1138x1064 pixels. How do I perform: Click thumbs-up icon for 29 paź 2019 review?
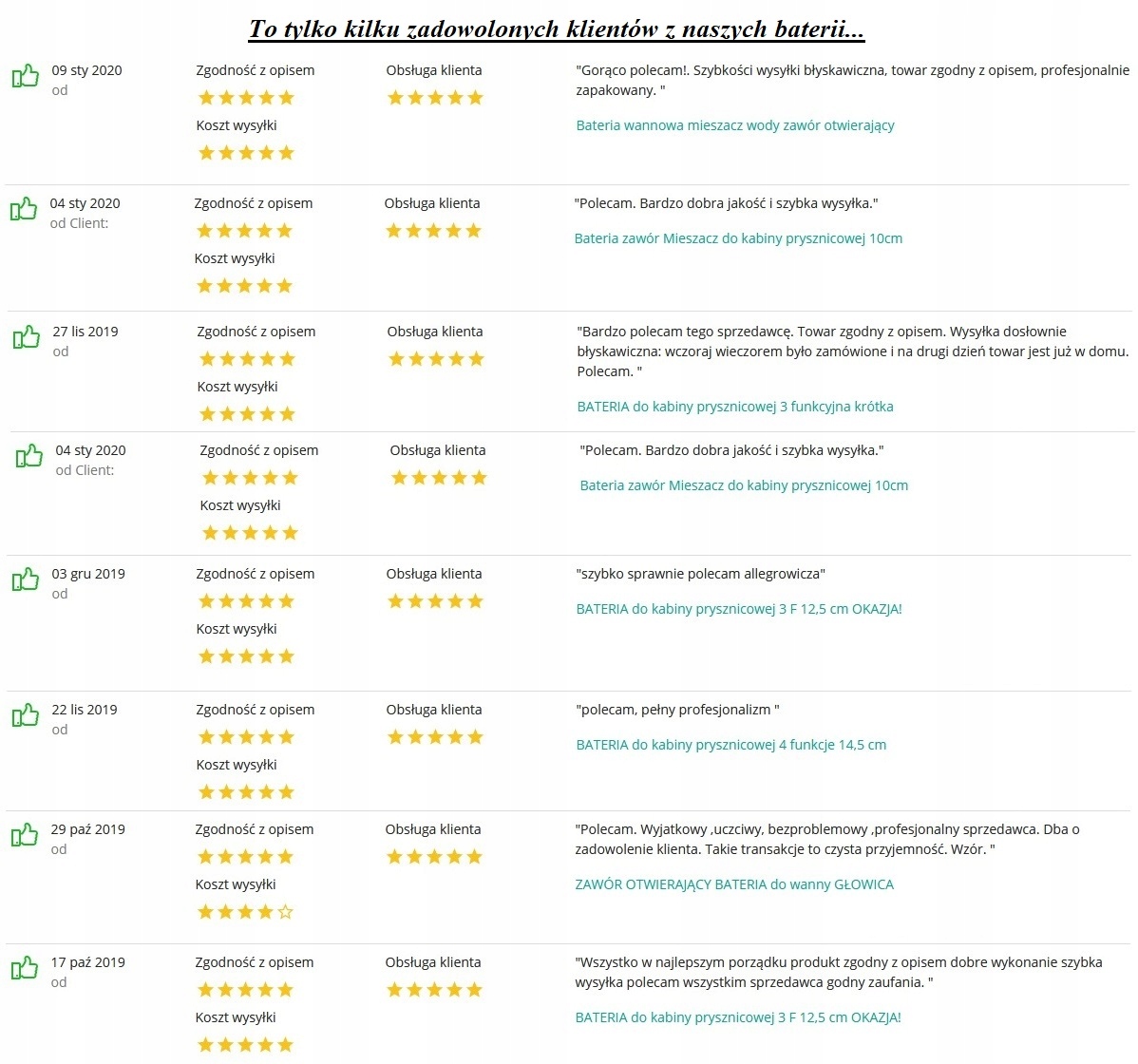point(25,835)
